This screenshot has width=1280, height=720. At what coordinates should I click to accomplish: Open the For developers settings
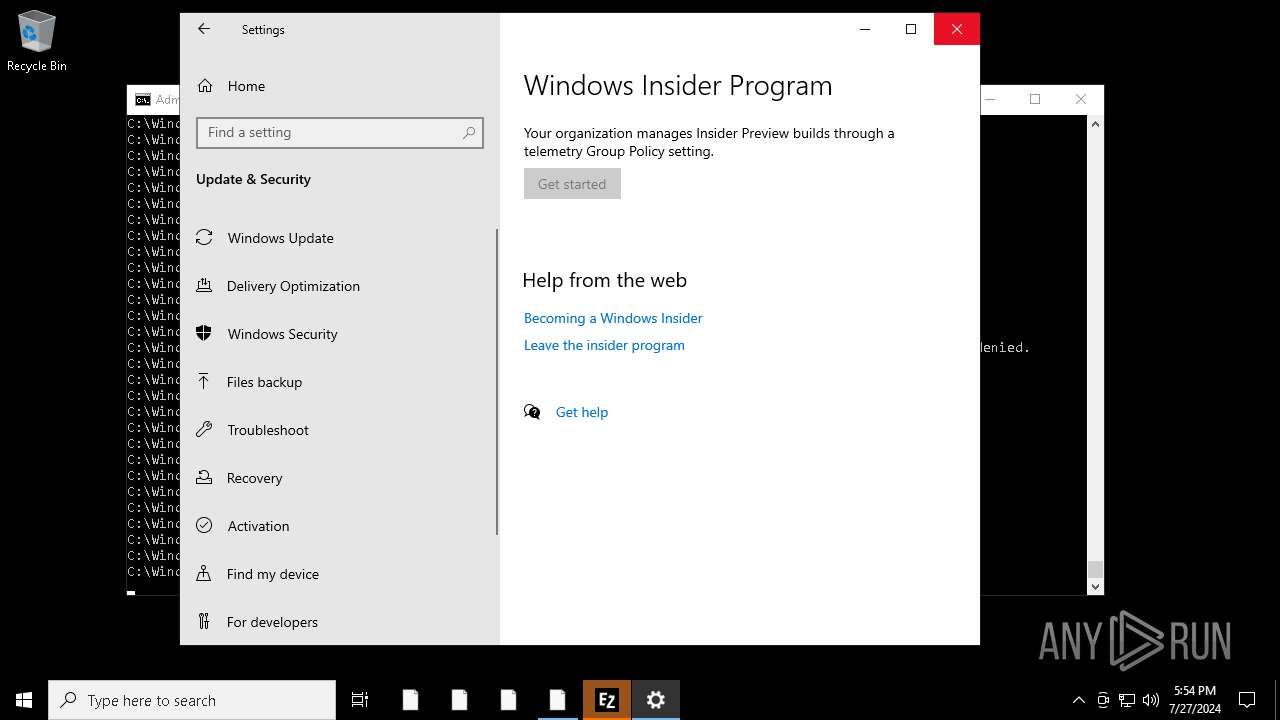(x=338, y=622)
